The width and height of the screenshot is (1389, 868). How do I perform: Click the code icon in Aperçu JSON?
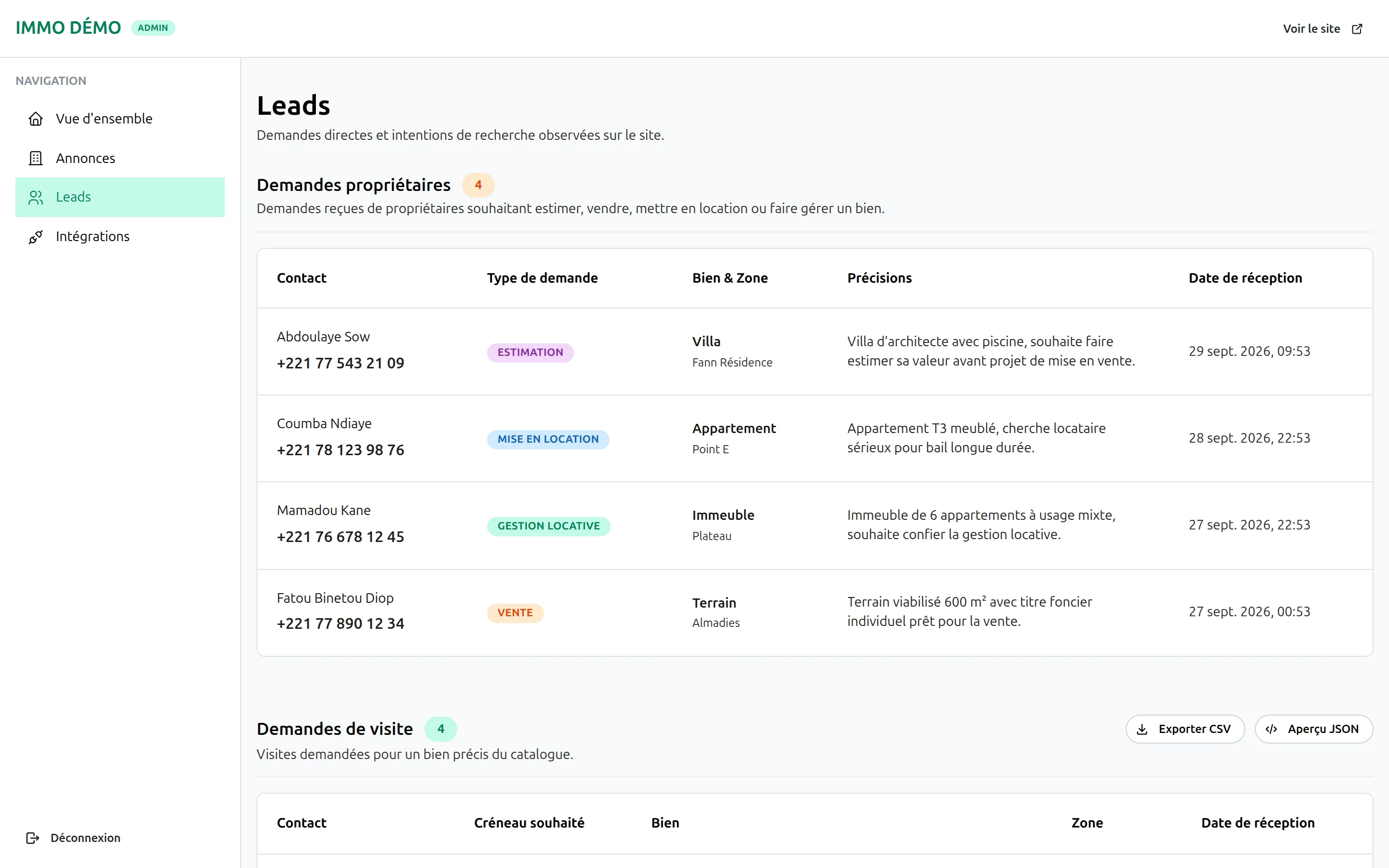pyautogui.click(x=1271, y=729)
